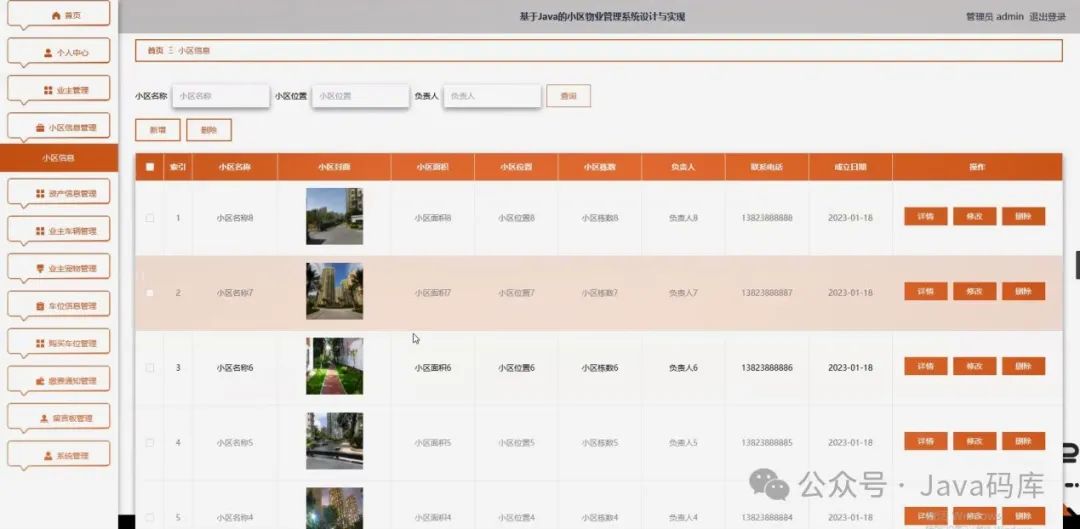Click the icon beside 车位信息管理

point(40,306)
